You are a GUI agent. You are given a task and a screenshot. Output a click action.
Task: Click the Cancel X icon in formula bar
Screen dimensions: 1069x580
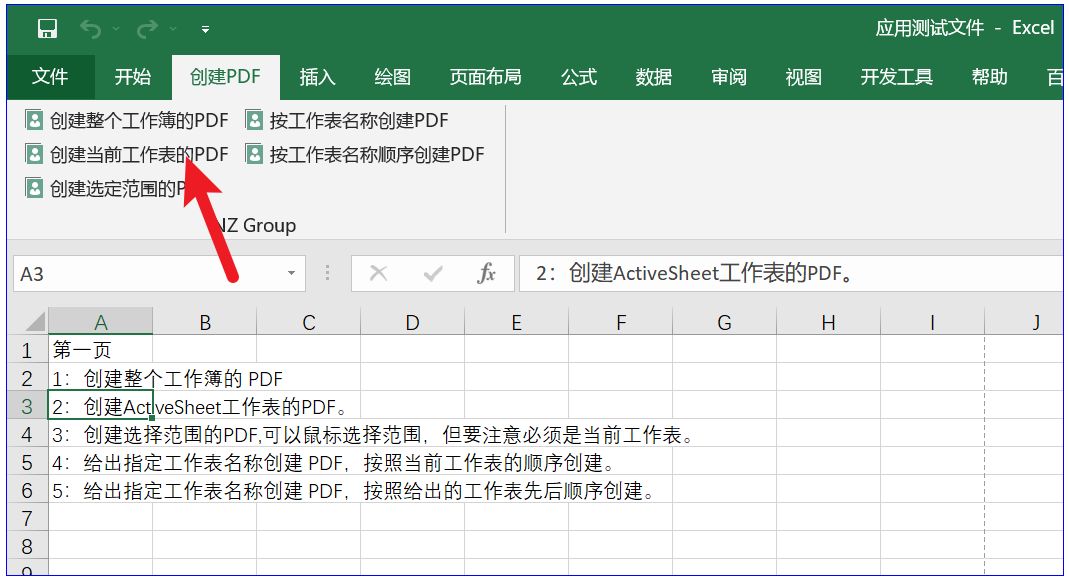378,274
